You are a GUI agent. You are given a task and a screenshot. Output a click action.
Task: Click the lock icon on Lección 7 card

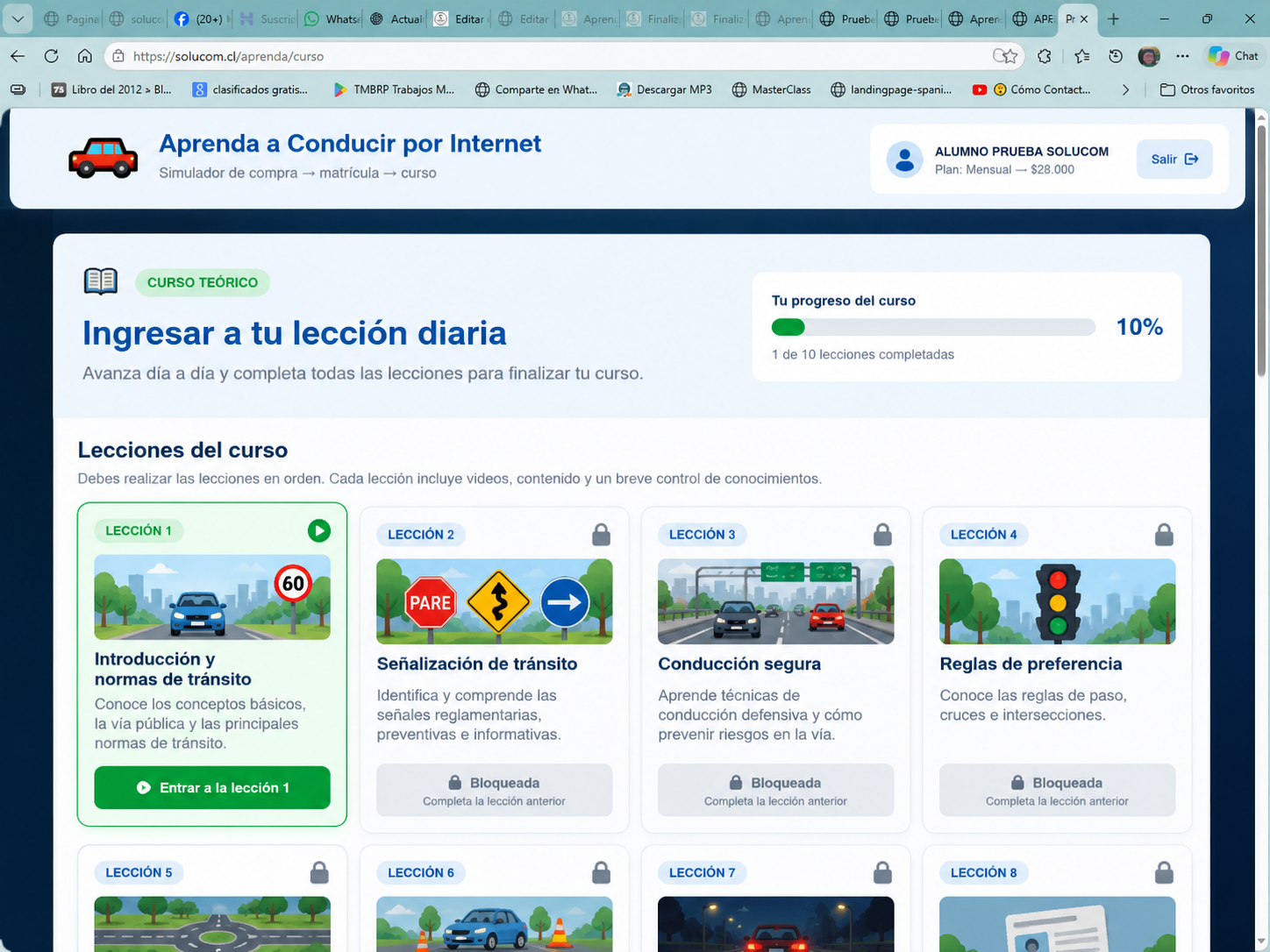[882, 872]
